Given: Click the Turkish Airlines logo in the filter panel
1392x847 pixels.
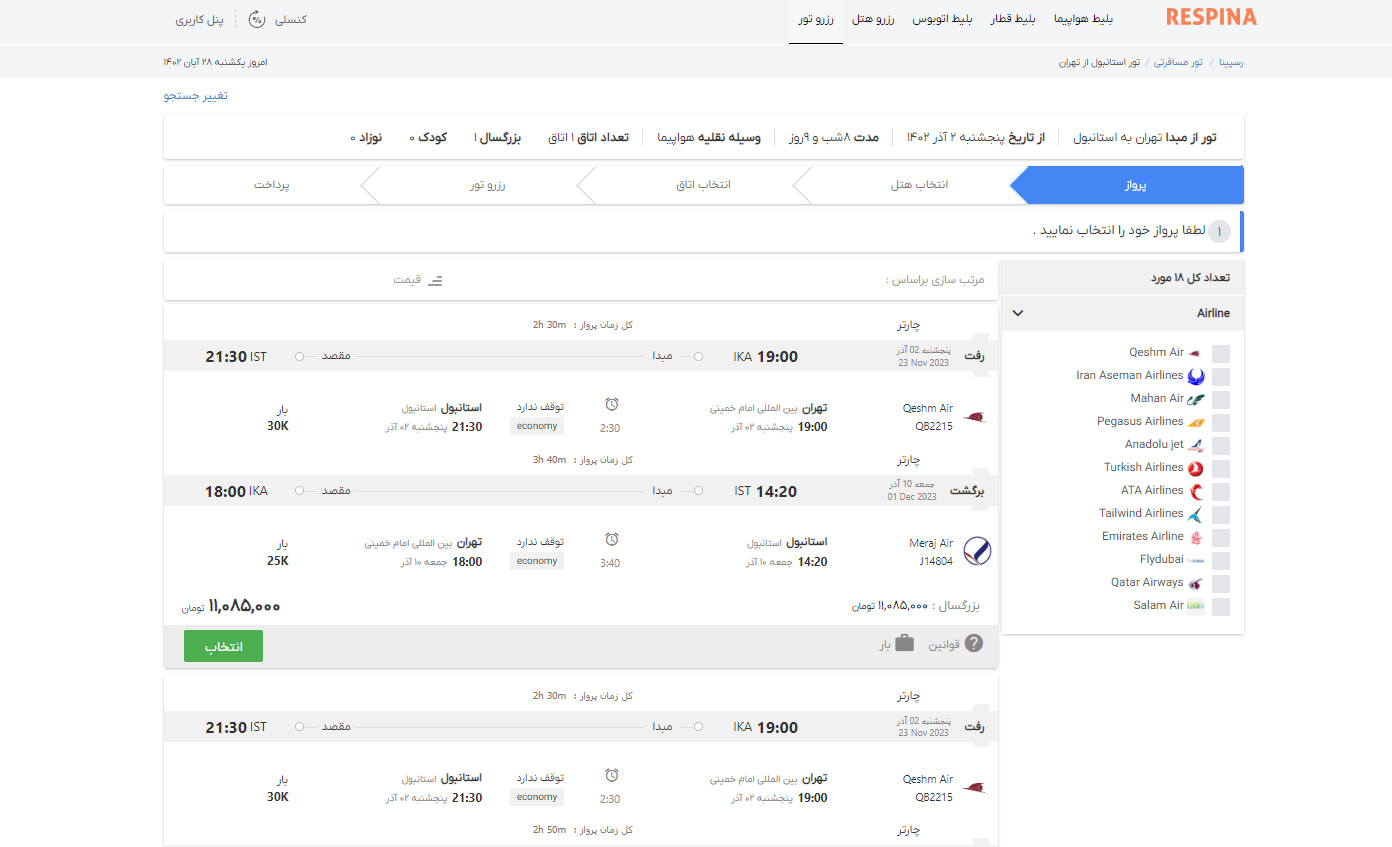Looking at the screenshot, I should tap(1193, 466).
